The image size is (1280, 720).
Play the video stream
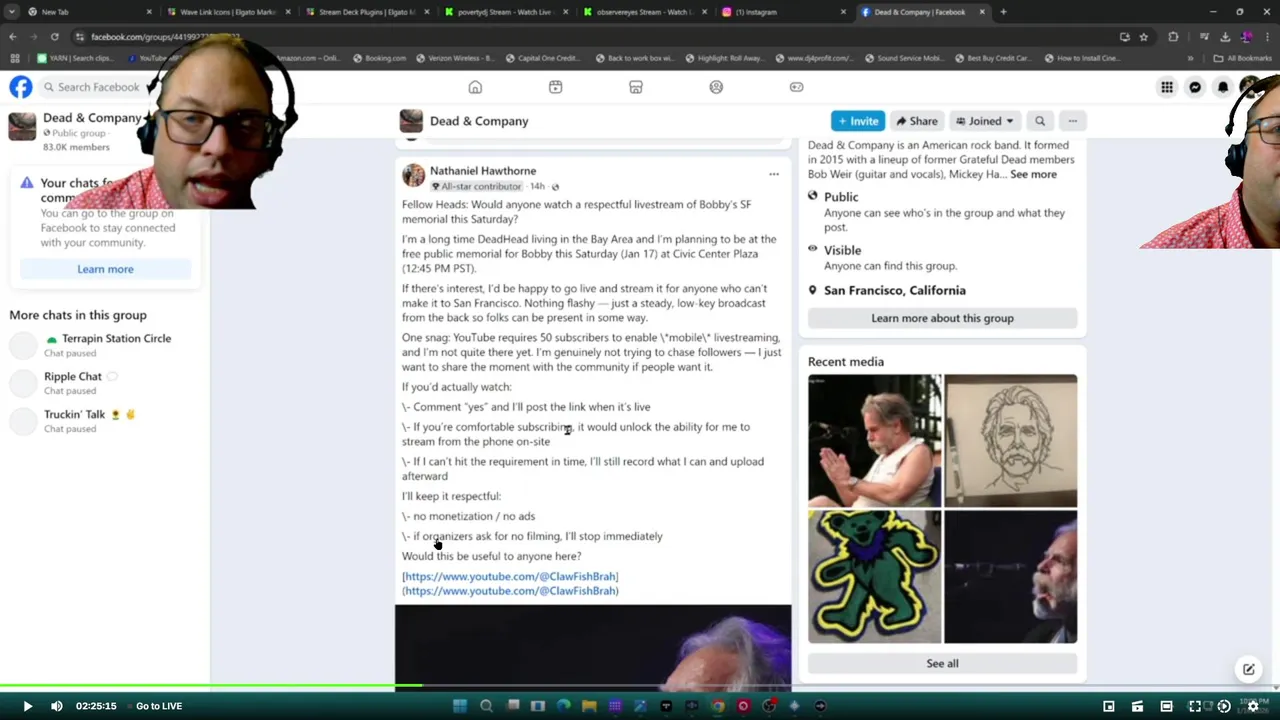point(27,706)
